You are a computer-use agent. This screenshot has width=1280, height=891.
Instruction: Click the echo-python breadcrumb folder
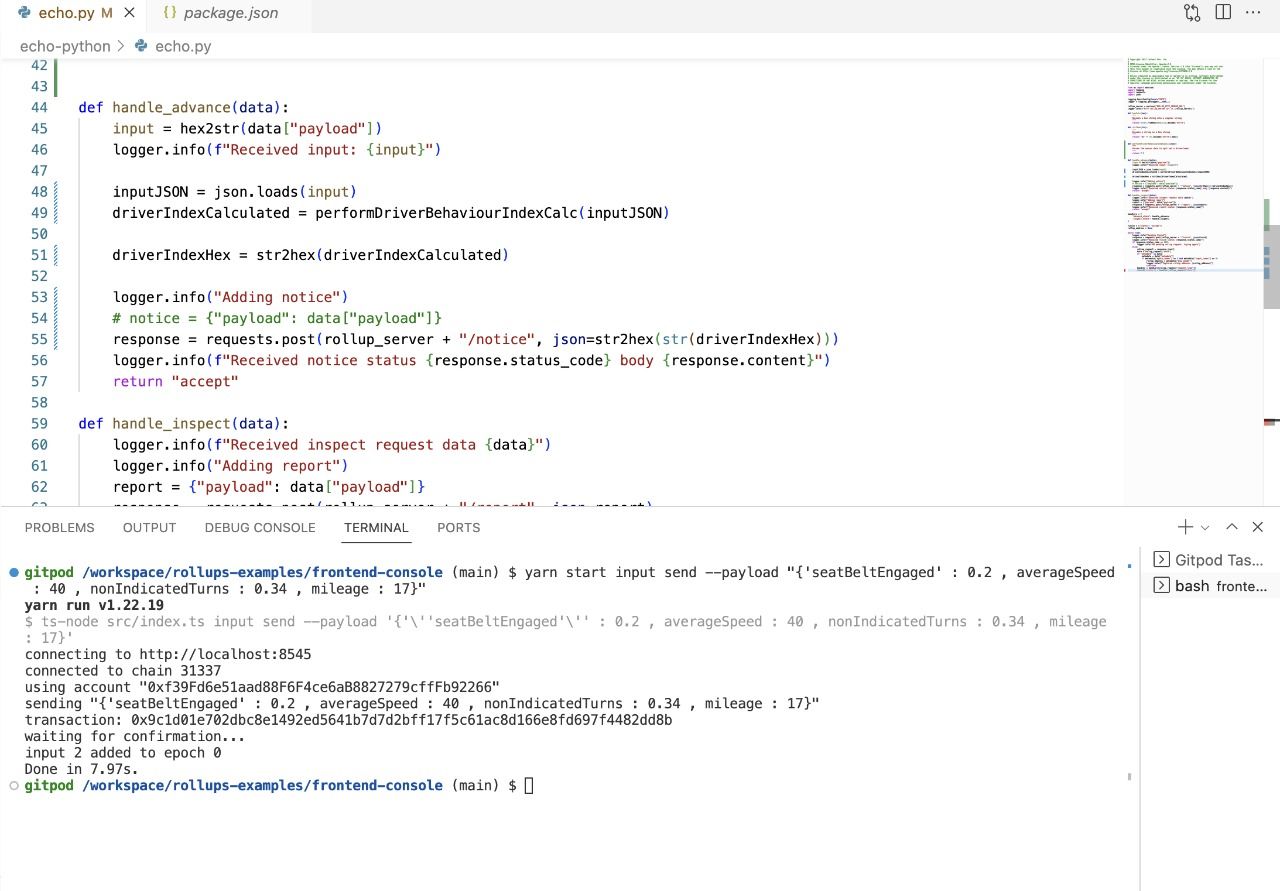pos(66,46)
